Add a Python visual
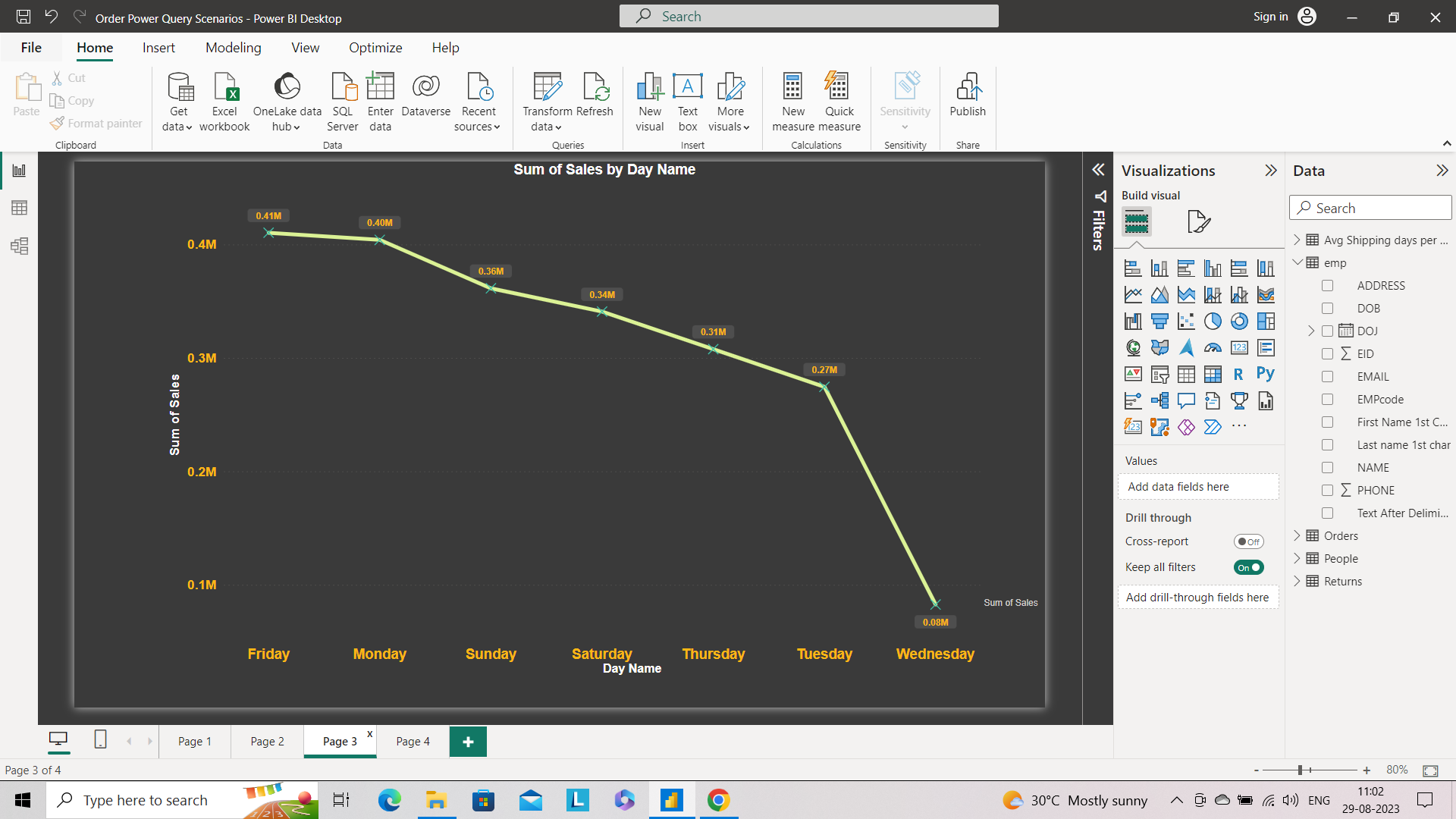1456x819 pixels. [x=1266, y=374]
